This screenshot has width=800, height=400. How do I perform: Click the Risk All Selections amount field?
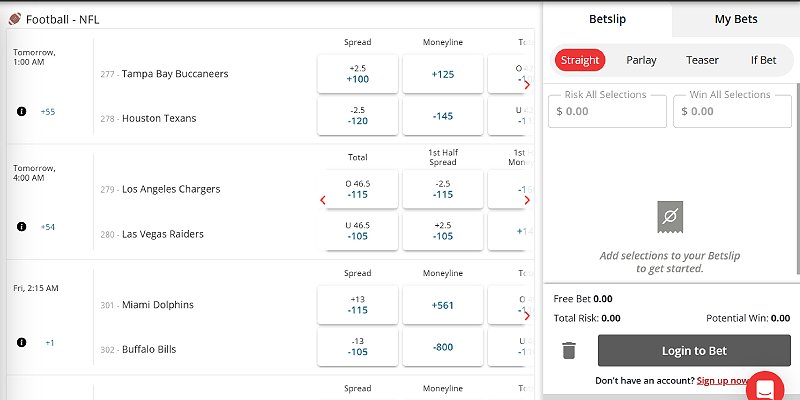click(x=607, y=112)
